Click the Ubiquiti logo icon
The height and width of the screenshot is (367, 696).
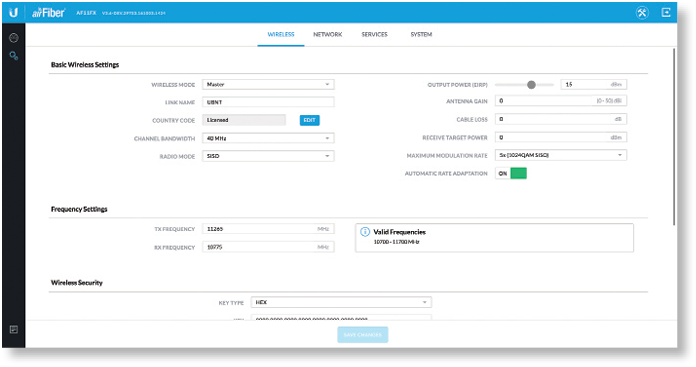click(14, 12)
